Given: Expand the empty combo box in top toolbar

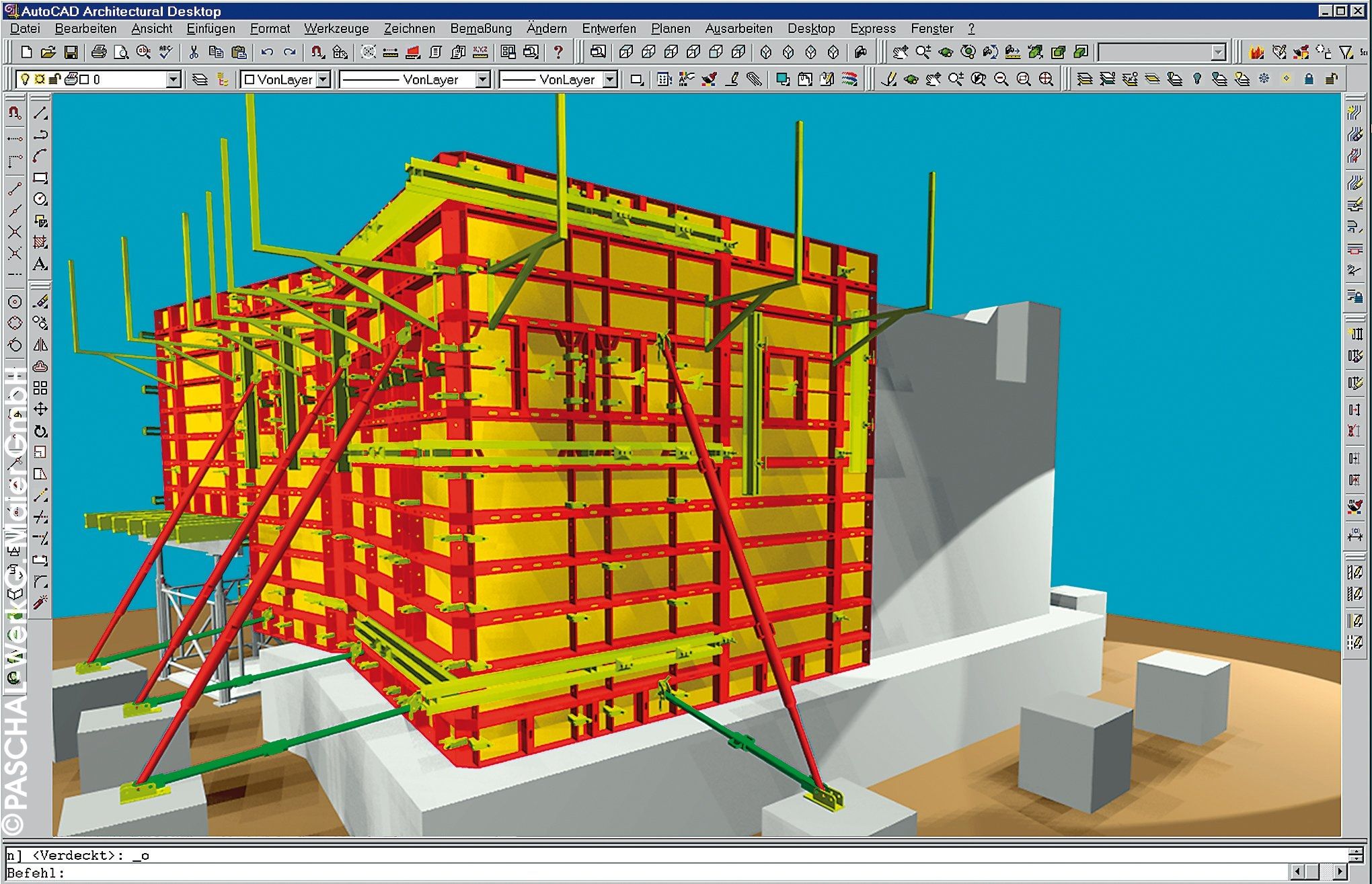Looking at the screenshot, I should click(1219, 52).
